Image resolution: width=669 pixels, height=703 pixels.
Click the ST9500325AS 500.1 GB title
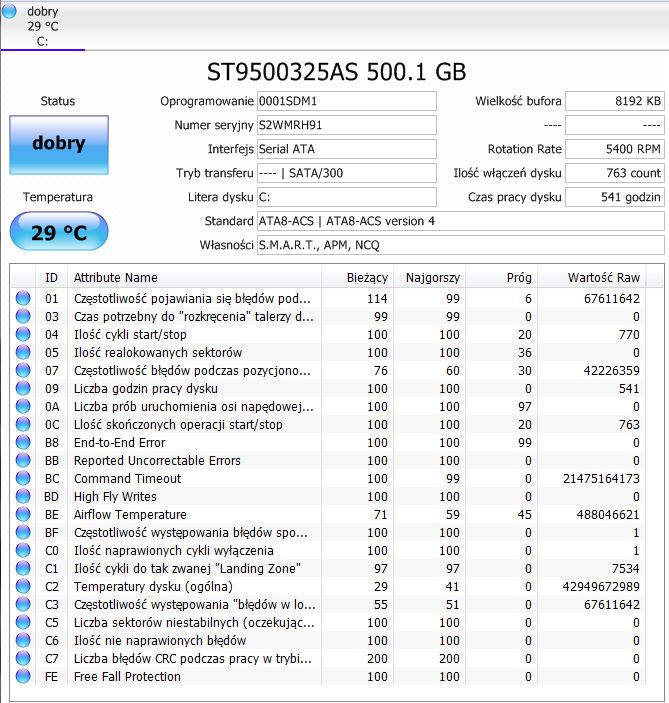336,72
